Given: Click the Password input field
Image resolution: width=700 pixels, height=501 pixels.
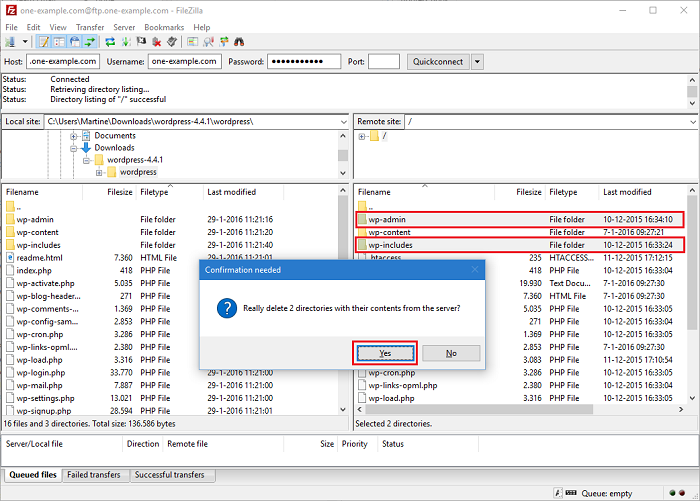Looking at the screenshot, I should (x=304, y=62).
